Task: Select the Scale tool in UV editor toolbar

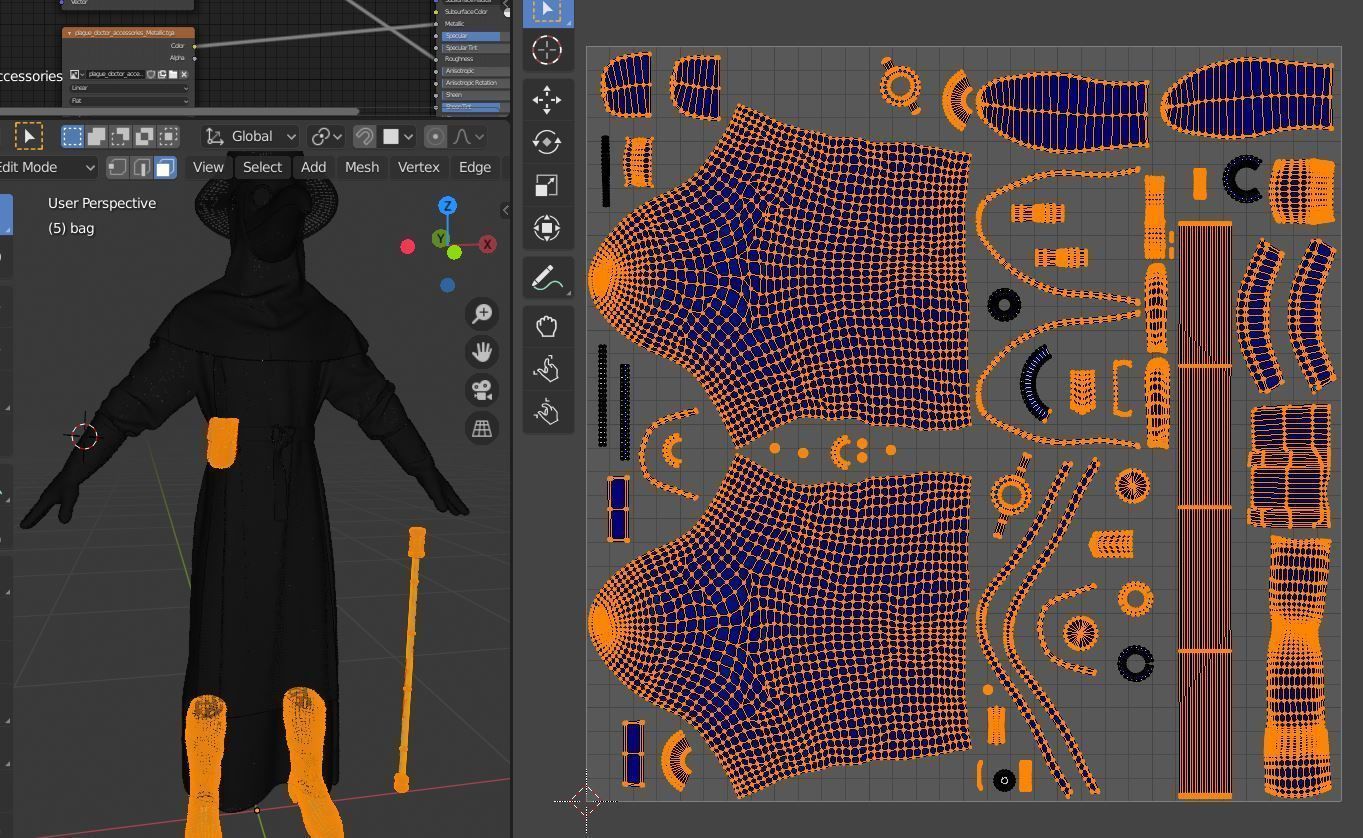Action: pyautogui.click(x=547, y=185)
